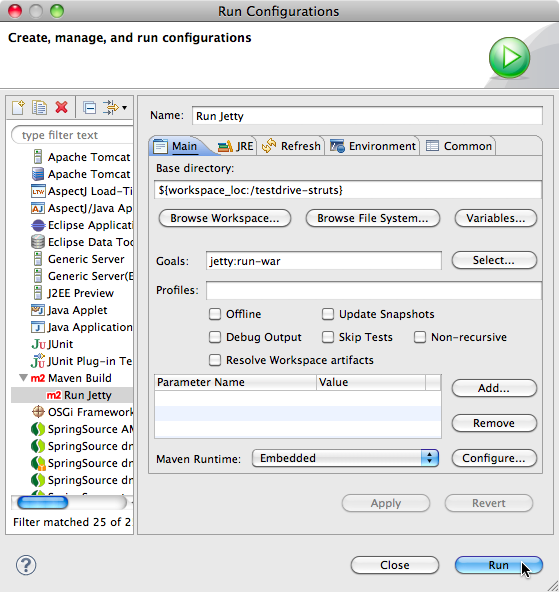Click the Maven Build m2 icon
Image resolution: width=559 pixels, height=592 pixels.
[x=38, y=378]
